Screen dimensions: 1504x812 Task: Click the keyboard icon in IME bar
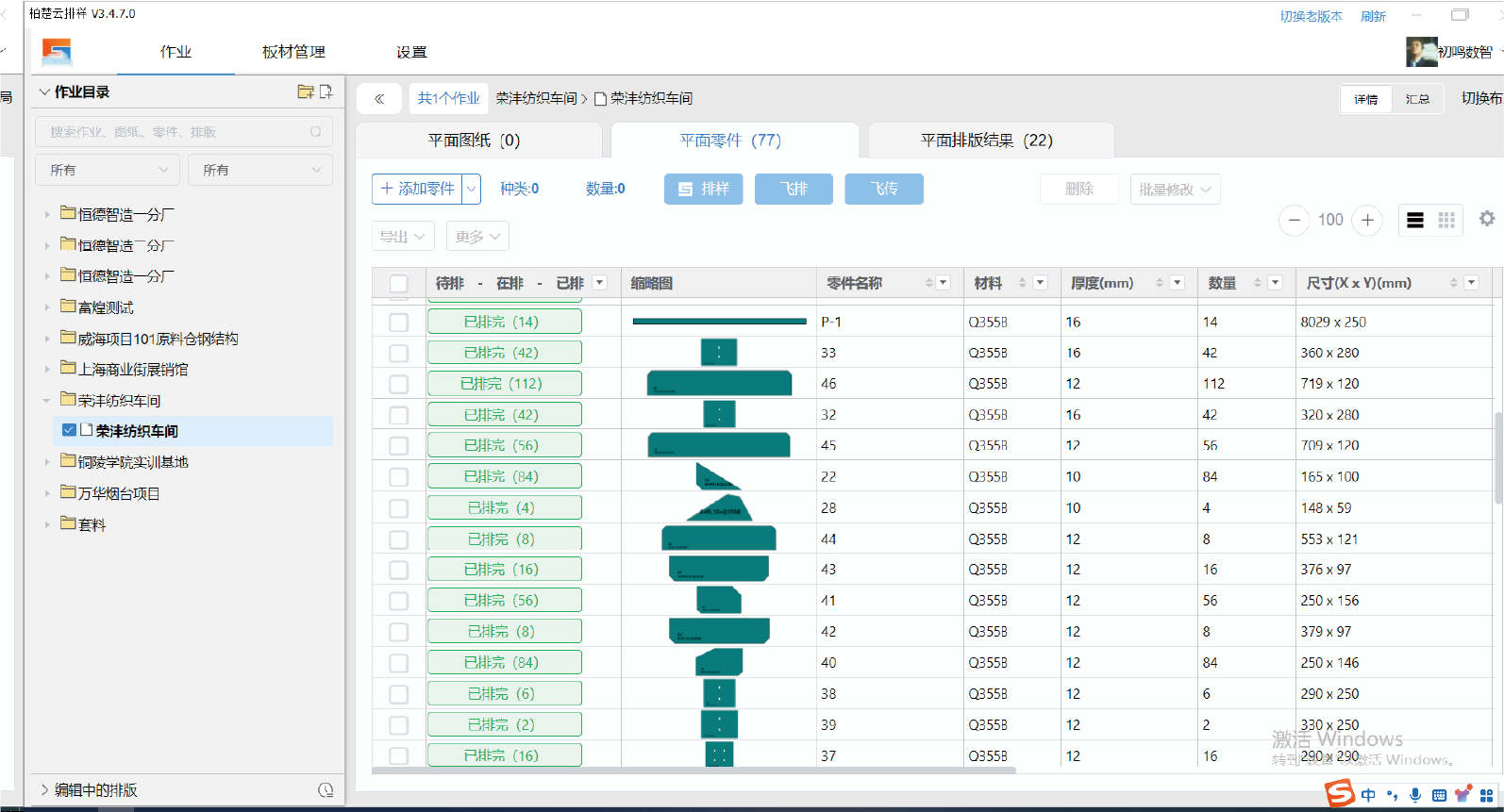point(1439,795)
